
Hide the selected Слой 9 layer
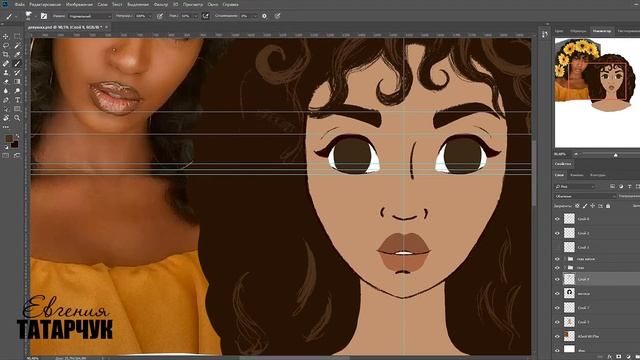click(x=557, y=279)
